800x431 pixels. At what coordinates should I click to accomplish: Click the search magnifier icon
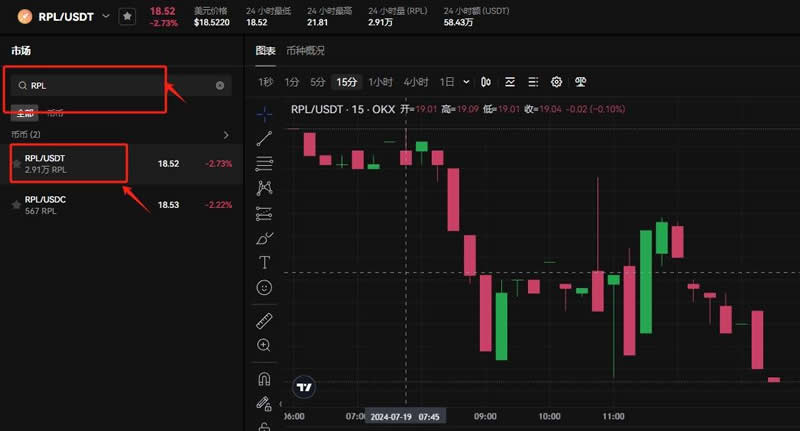click(22, 86)
